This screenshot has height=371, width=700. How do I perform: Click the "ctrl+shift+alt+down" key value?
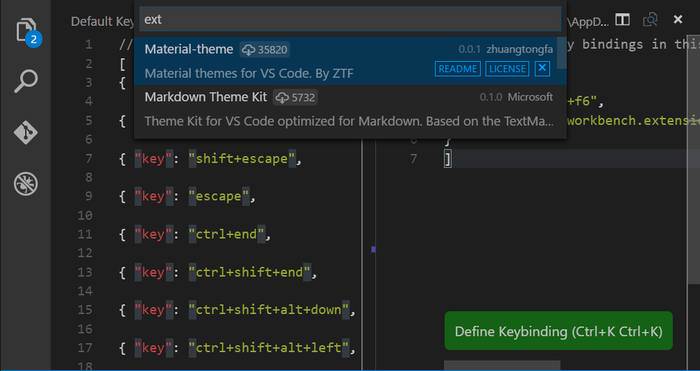tap(268, 309)
